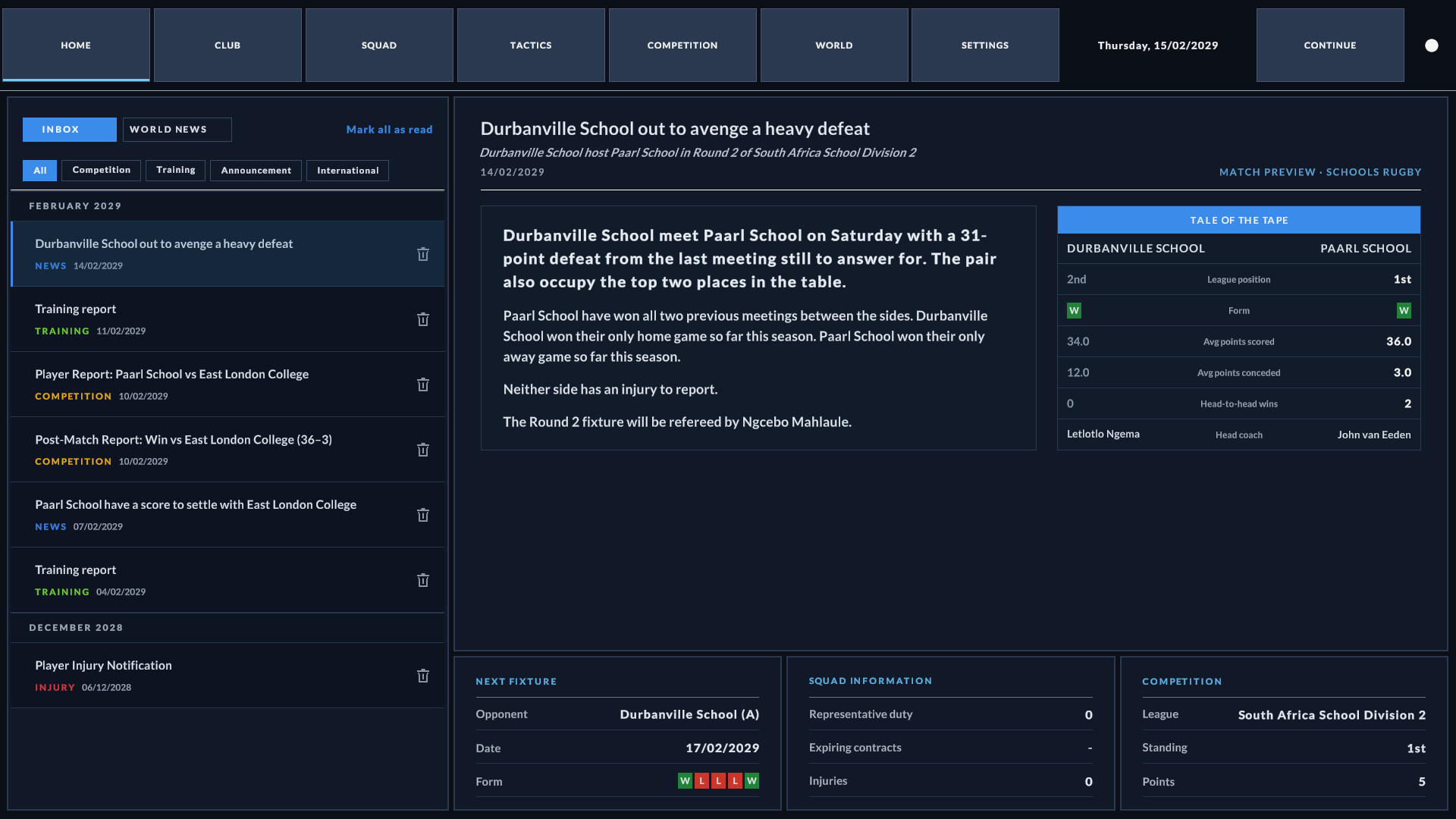This screenshot has width=1456, height=819.
Task: Click the Points row value 5
Action: point(1422,782)
